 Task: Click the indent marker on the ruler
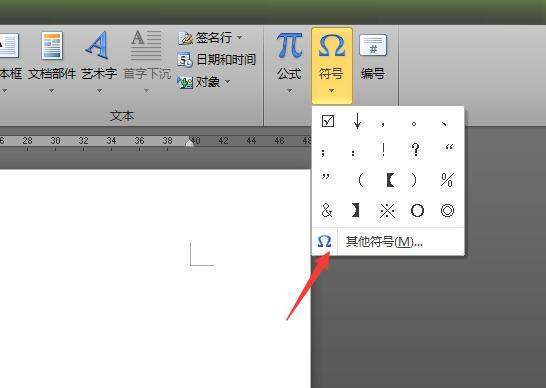189,143
